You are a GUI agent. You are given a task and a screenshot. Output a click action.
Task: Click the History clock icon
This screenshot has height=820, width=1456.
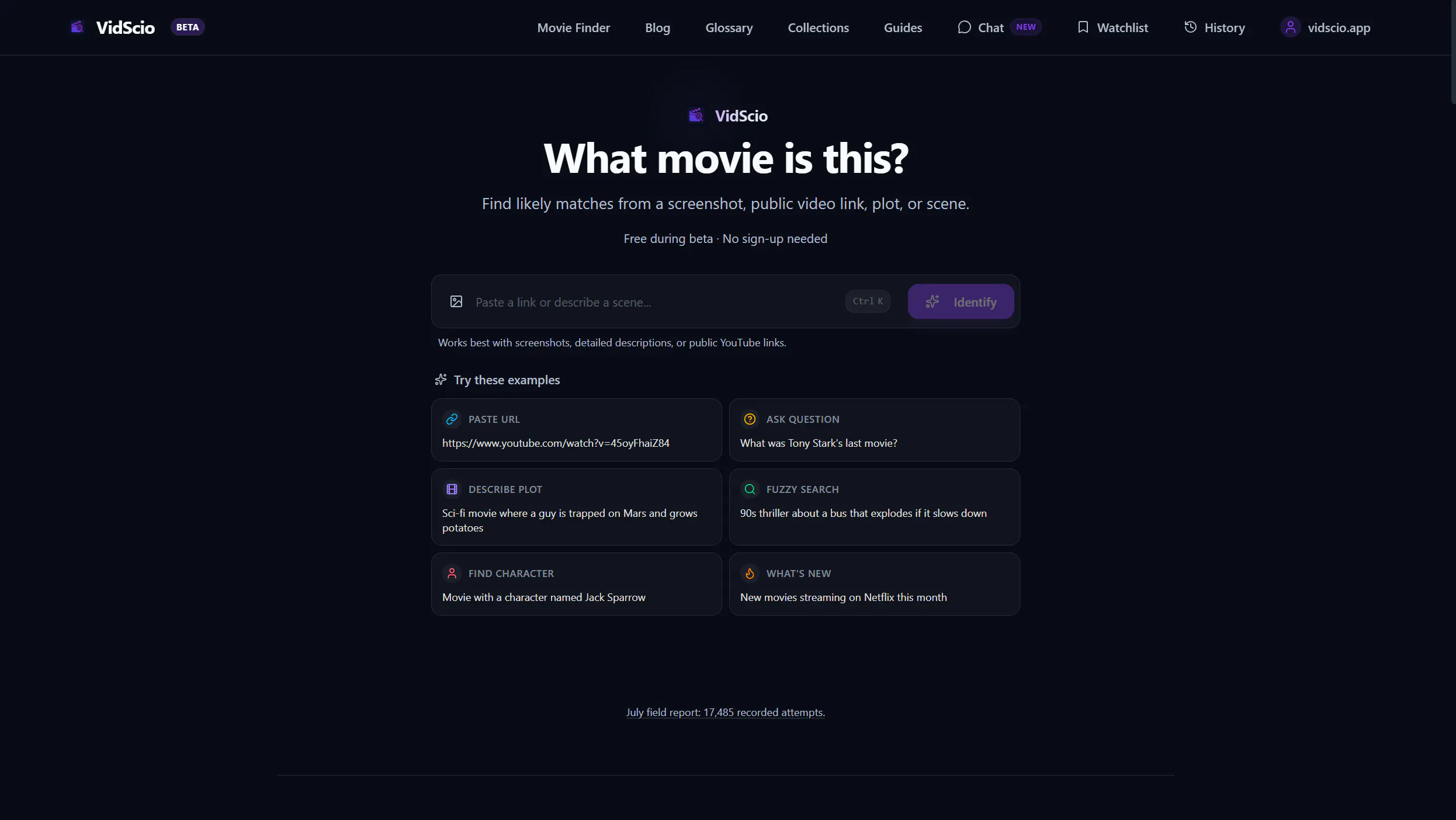coord(1190,27)
